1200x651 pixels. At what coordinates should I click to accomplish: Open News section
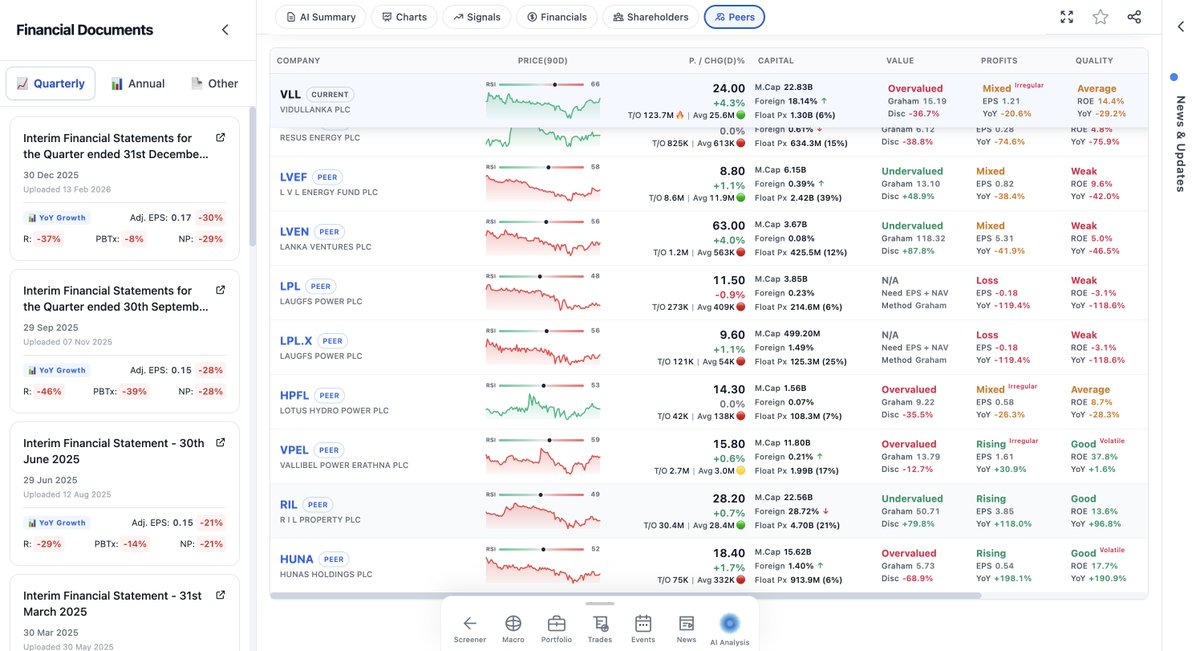click(686, 629)
